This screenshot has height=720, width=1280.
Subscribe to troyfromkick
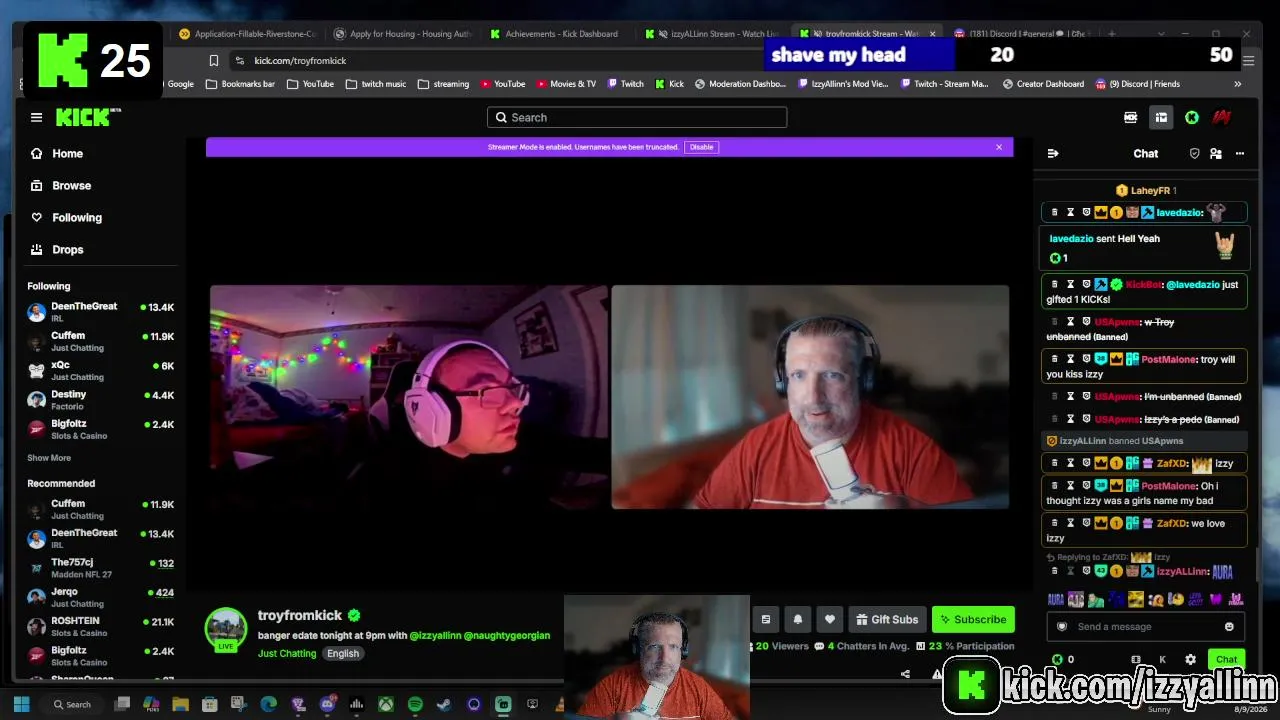[973, 620]
